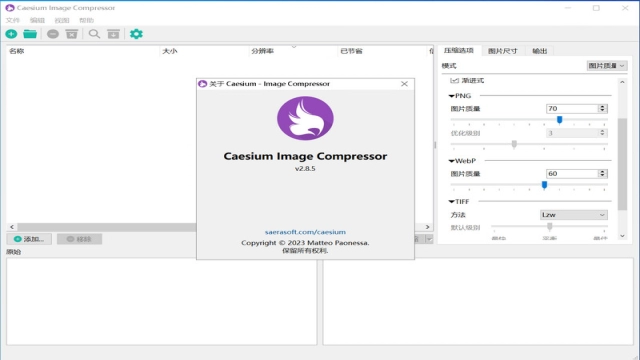Open the TIFF method Lzw dropdown
Viewport: 640px width, 360px height.
pos(573,215)
